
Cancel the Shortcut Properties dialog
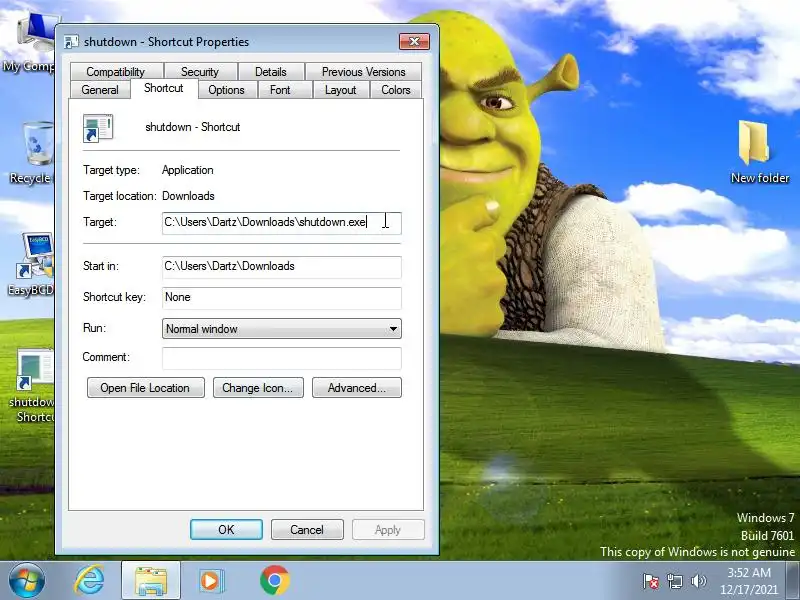pyautogui.click(x=307, y=530)
